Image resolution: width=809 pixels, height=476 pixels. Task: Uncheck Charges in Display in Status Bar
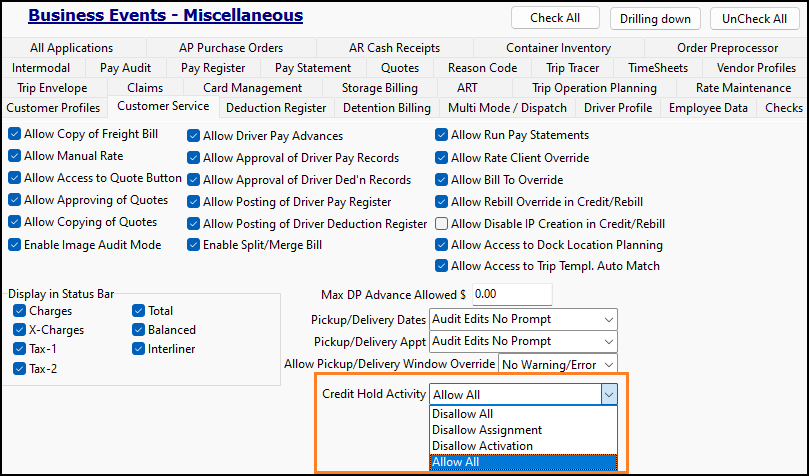point(20,311)
